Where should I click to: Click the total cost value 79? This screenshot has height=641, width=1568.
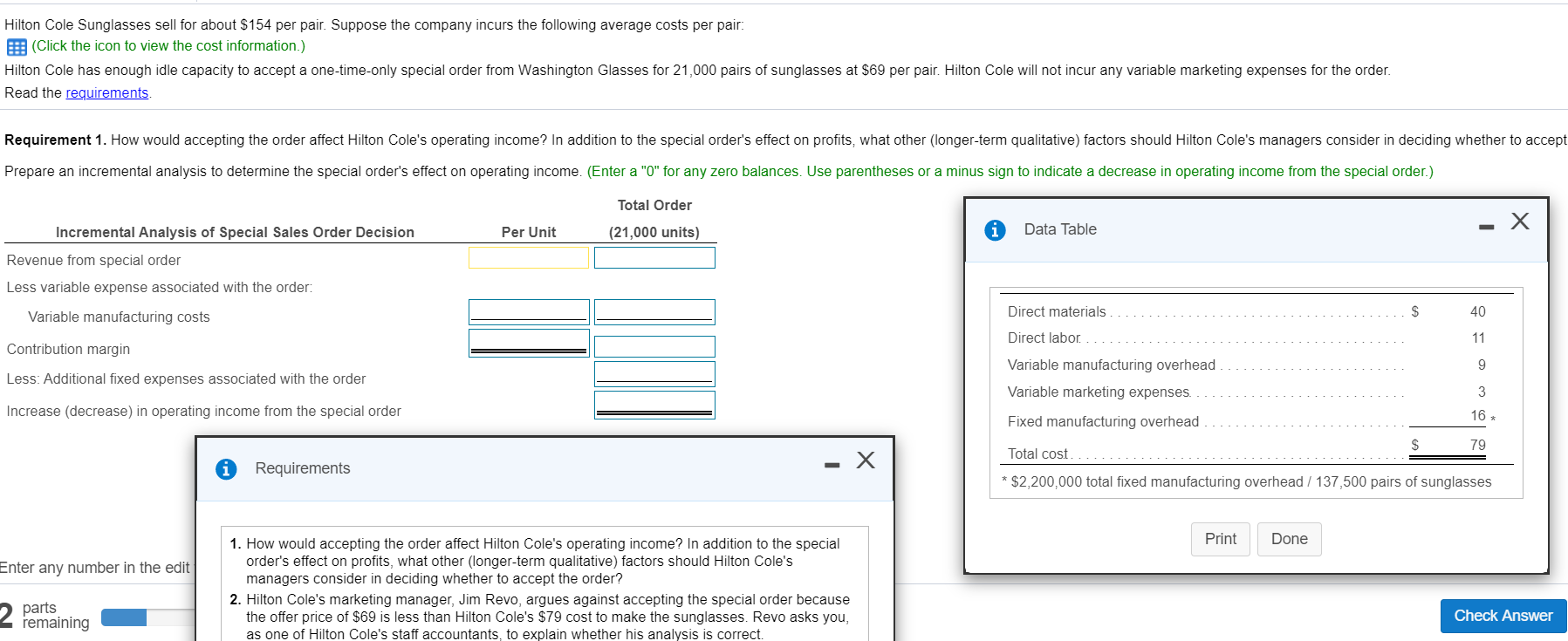pos(1477,445)
